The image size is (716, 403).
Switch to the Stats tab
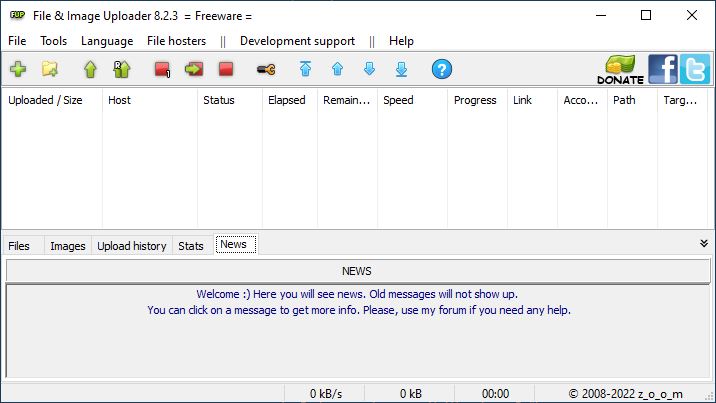point(191,246)
